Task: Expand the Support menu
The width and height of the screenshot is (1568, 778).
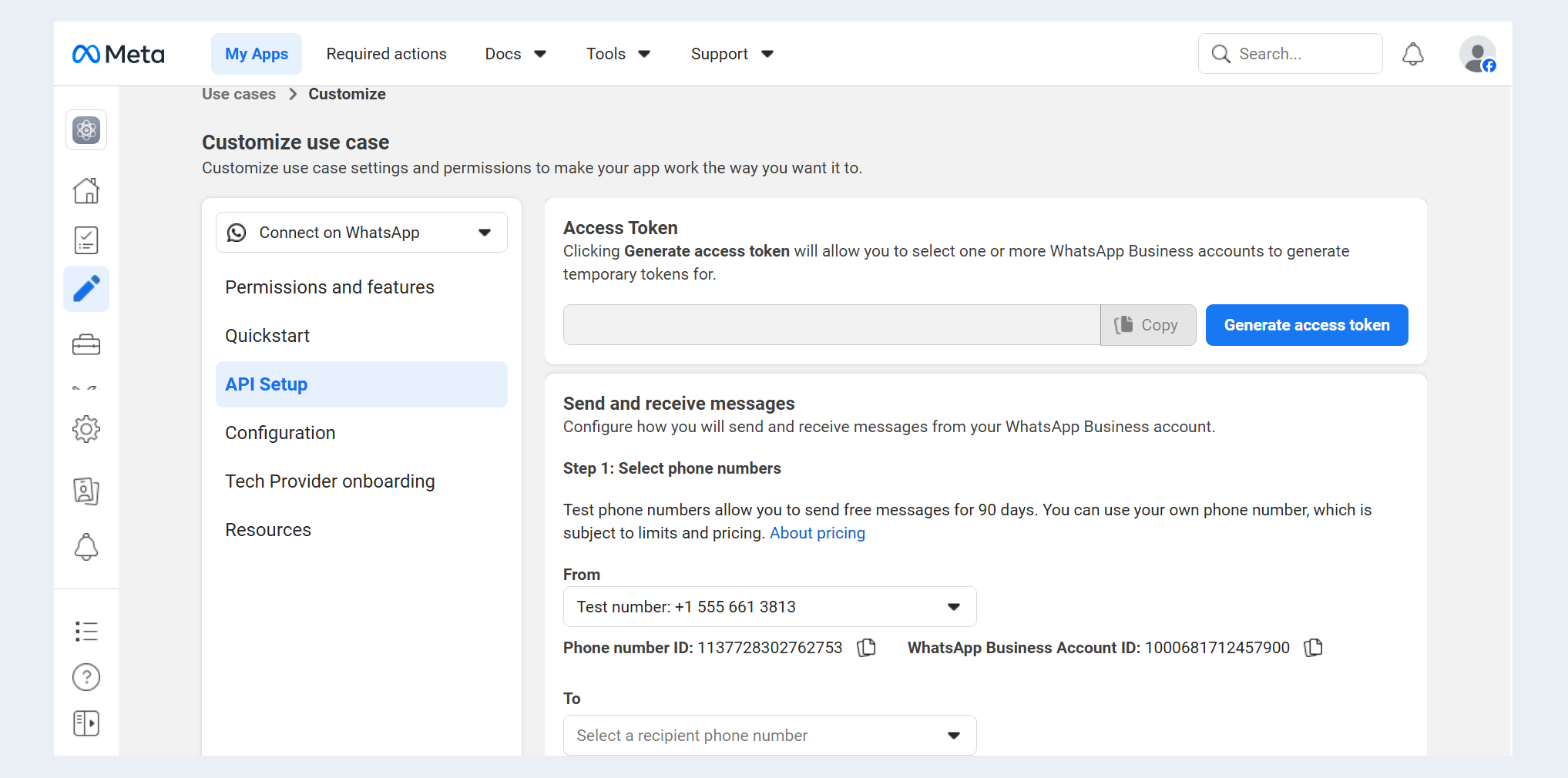Action: coord(732,54)
